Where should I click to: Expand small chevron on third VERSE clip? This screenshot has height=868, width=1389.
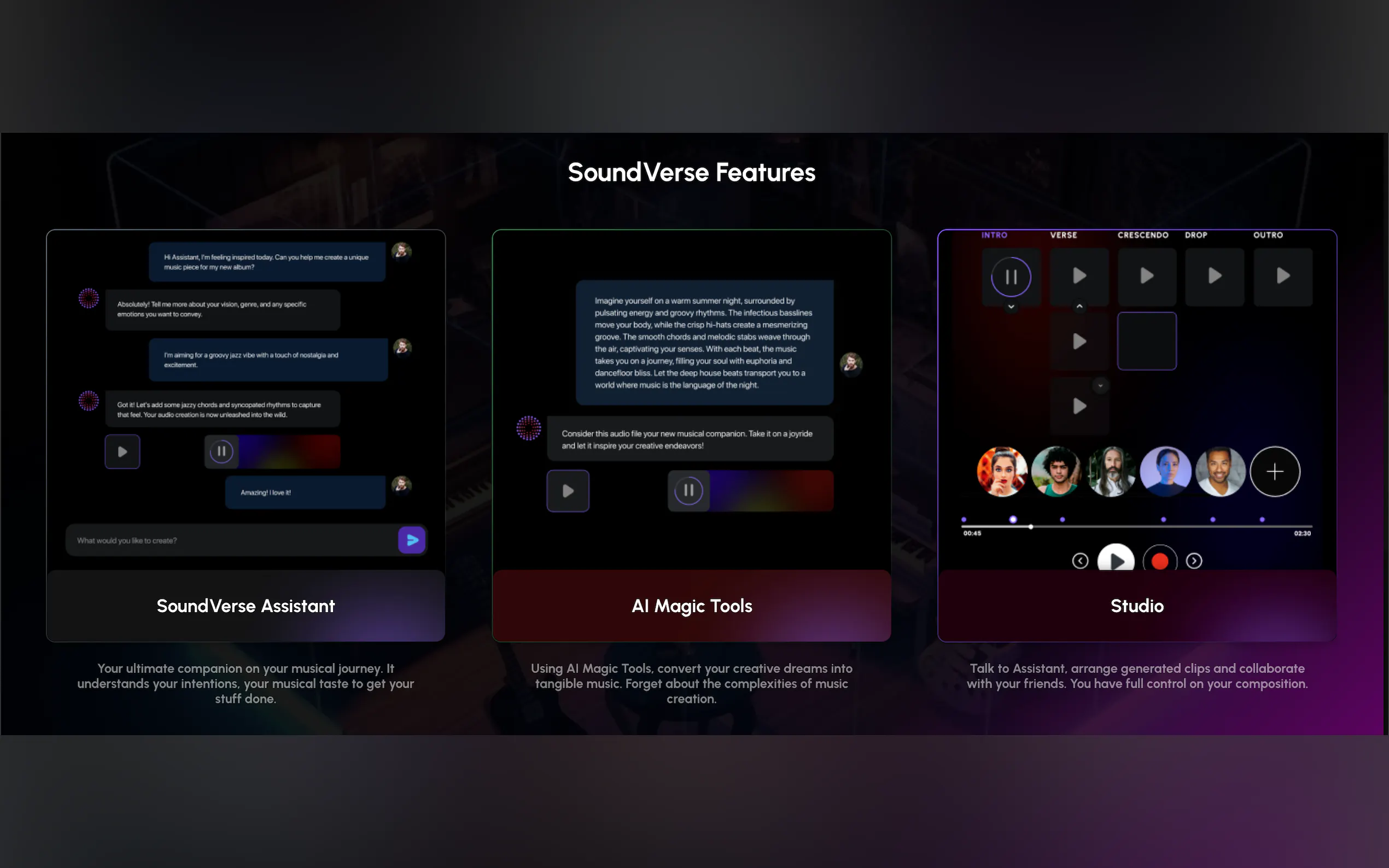(x=1100, y=386)
